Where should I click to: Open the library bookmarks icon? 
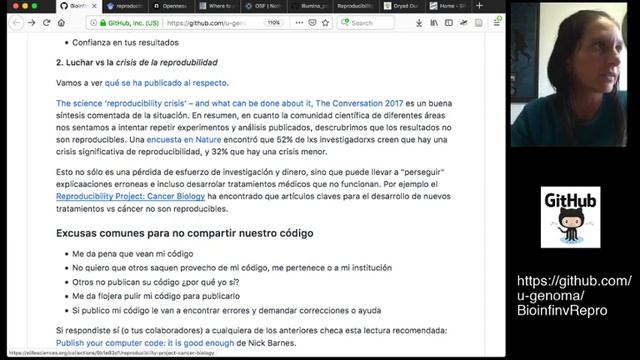pos(434,23)
